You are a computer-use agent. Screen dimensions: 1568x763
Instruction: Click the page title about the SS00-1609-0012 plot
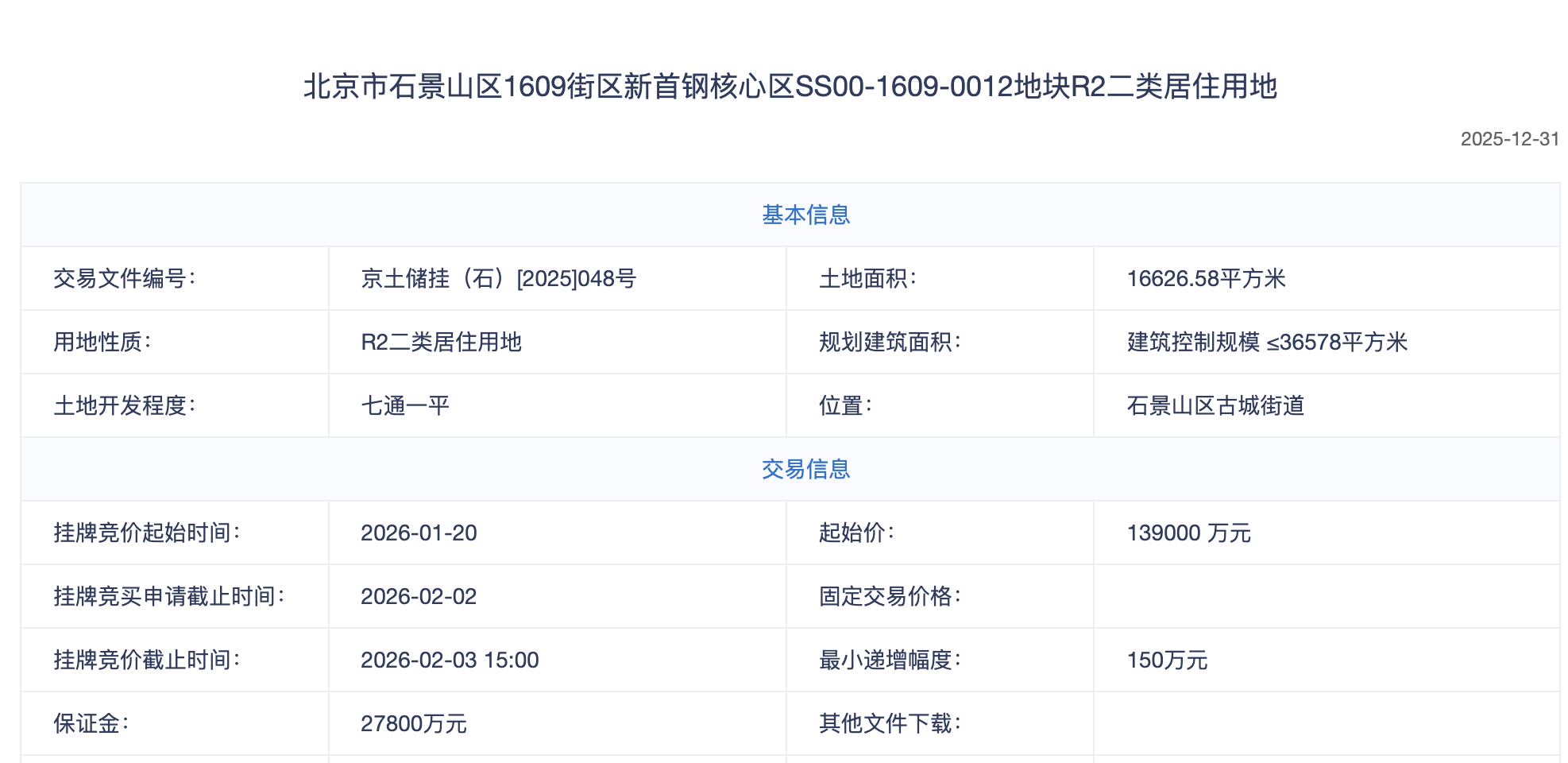tap(790, 87)
